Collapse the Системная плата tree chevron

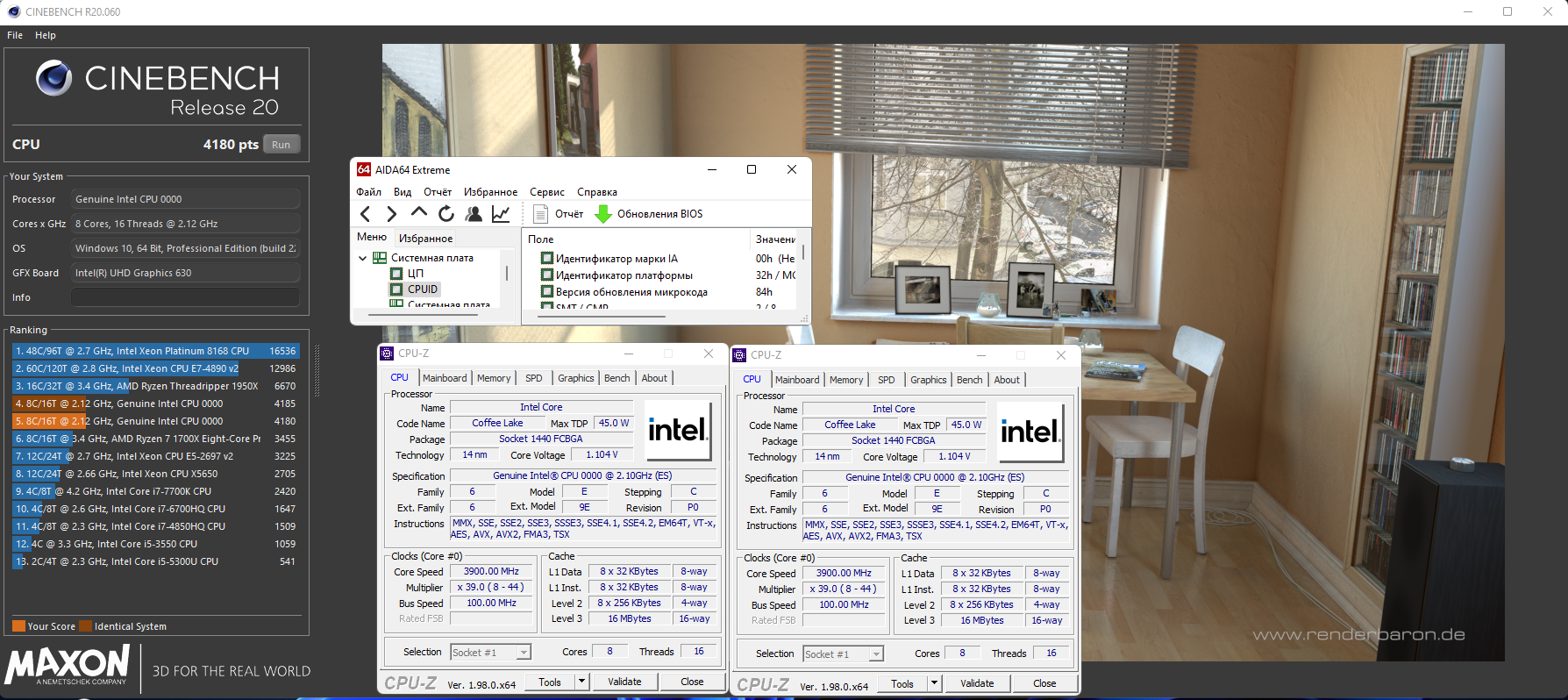(363, 258)
